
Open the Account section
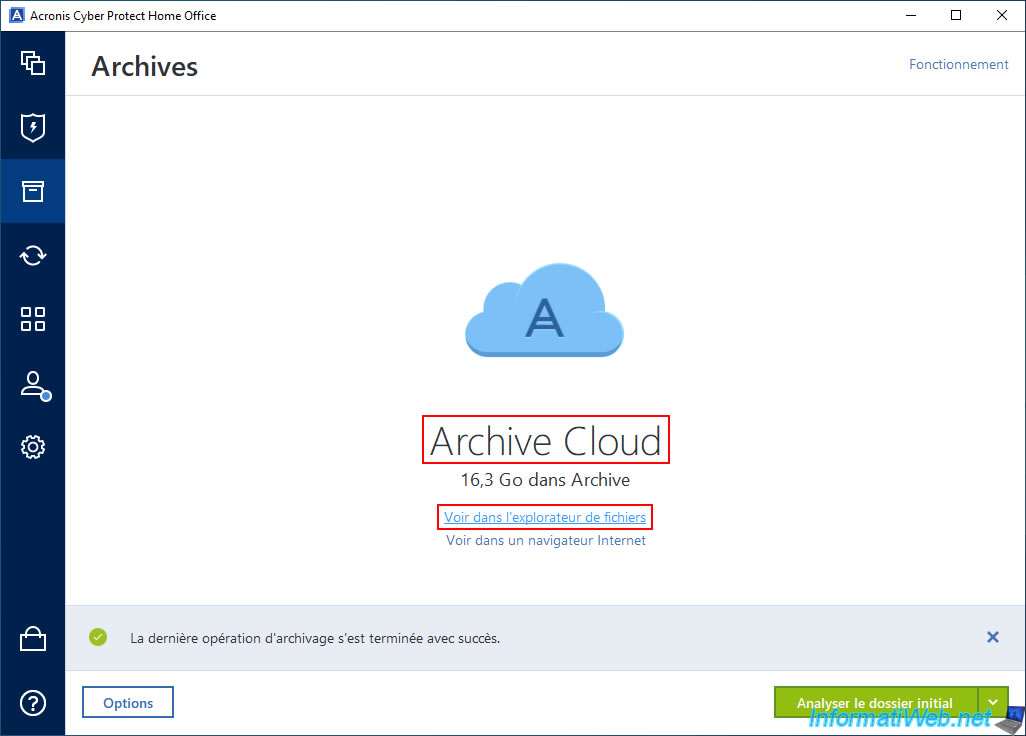(x=33, y=385)
